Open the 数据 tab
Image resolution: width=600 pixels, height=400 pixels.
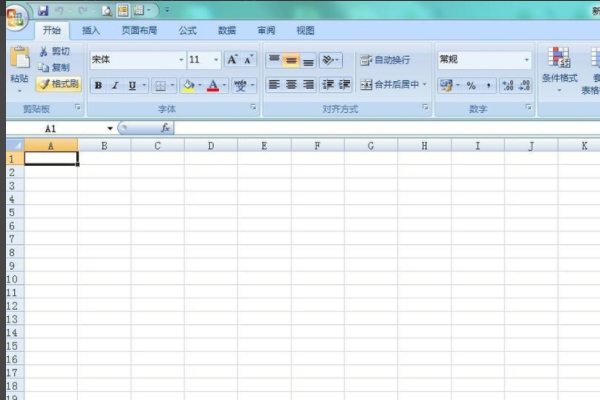tap(227, 30)
